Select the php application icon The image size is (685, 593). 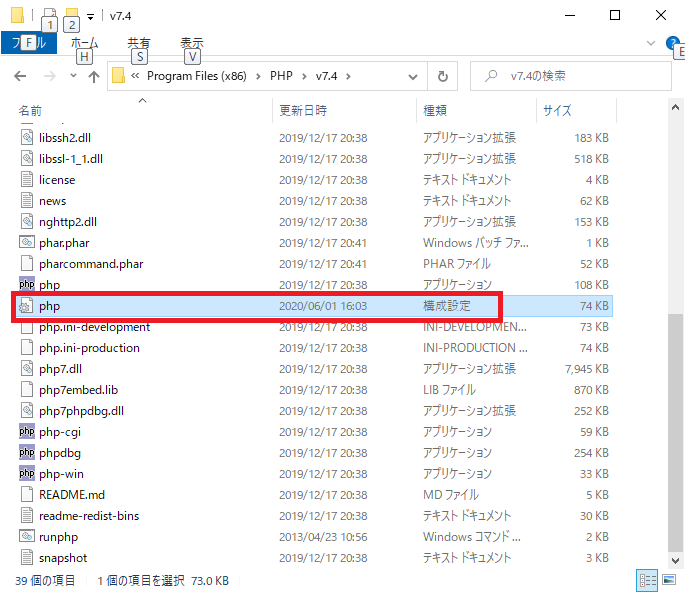pos(27,284)
